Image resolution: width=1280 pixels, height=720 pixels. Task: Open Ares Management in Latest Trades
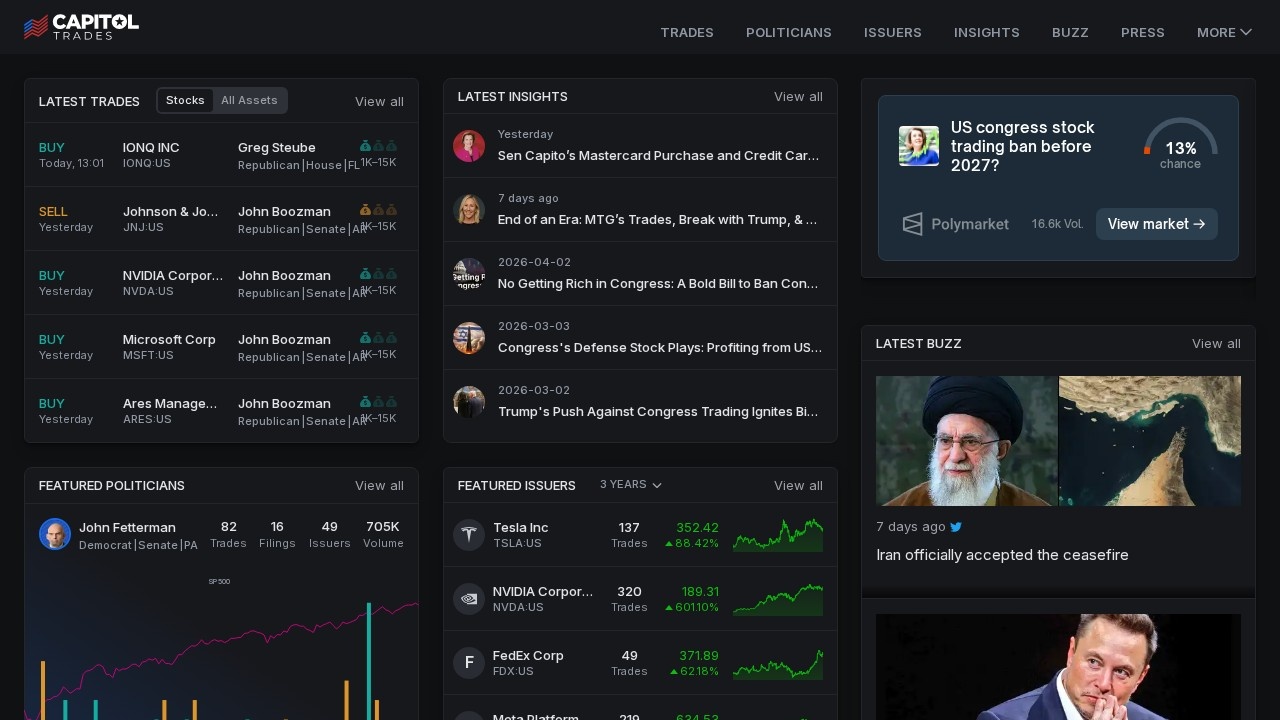171,403
